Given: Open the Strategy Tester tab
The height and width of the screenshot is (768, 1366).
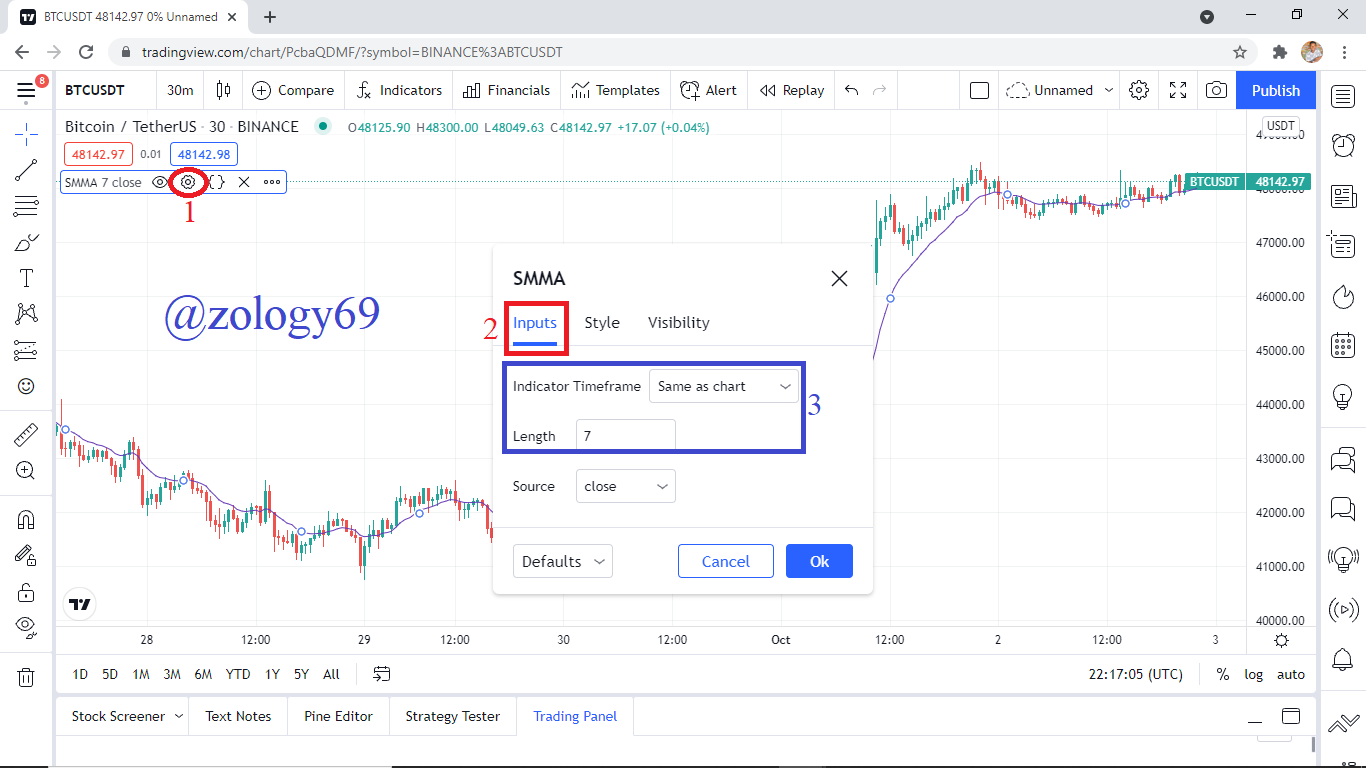Looking at the screenshot, I should pos(453,716).
